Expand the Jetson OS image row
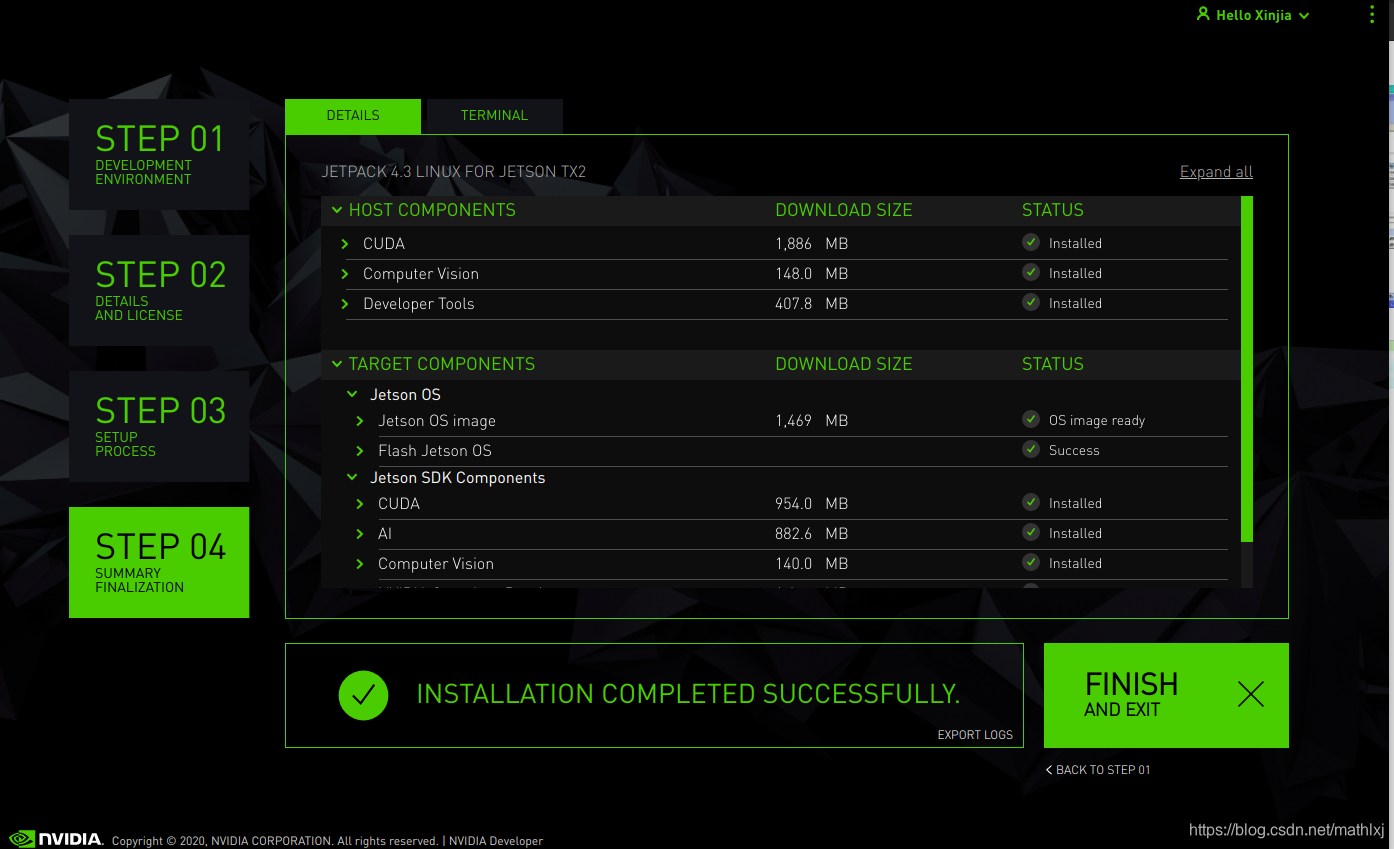Image resolution: width=1394 pixels, height=849 pixels. [x=360, y=421]
